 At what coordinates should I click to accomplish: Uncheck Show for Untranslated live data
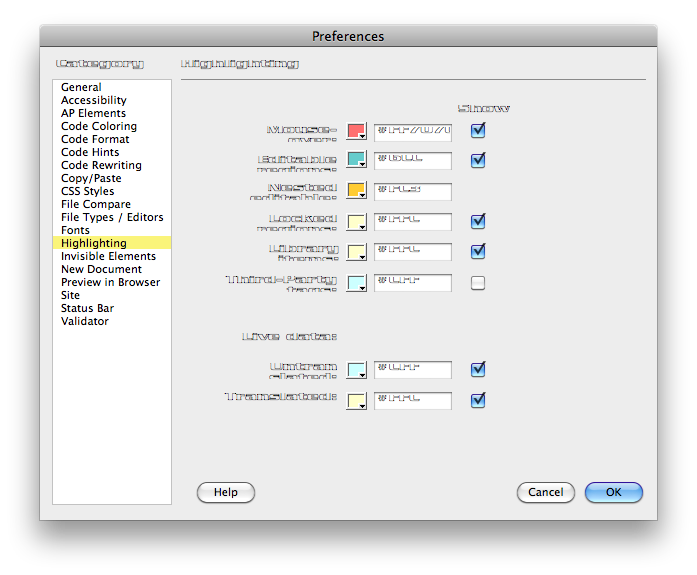[478, 369]
